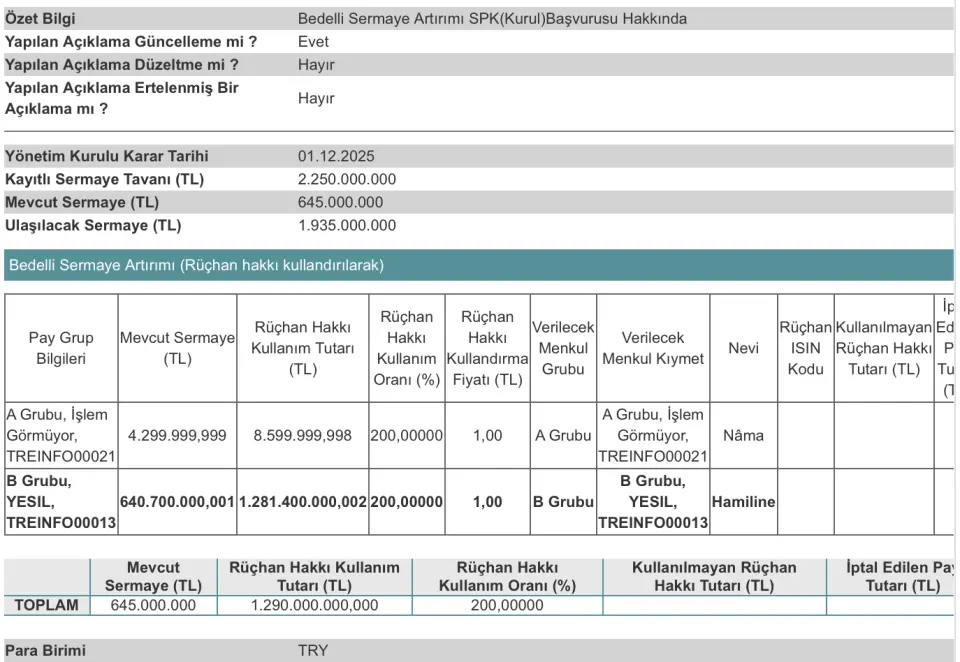
Task: Click the Kayıtlı Sermaye Tavanı value 2.250.000.000
Action: [x=347, y=180]
